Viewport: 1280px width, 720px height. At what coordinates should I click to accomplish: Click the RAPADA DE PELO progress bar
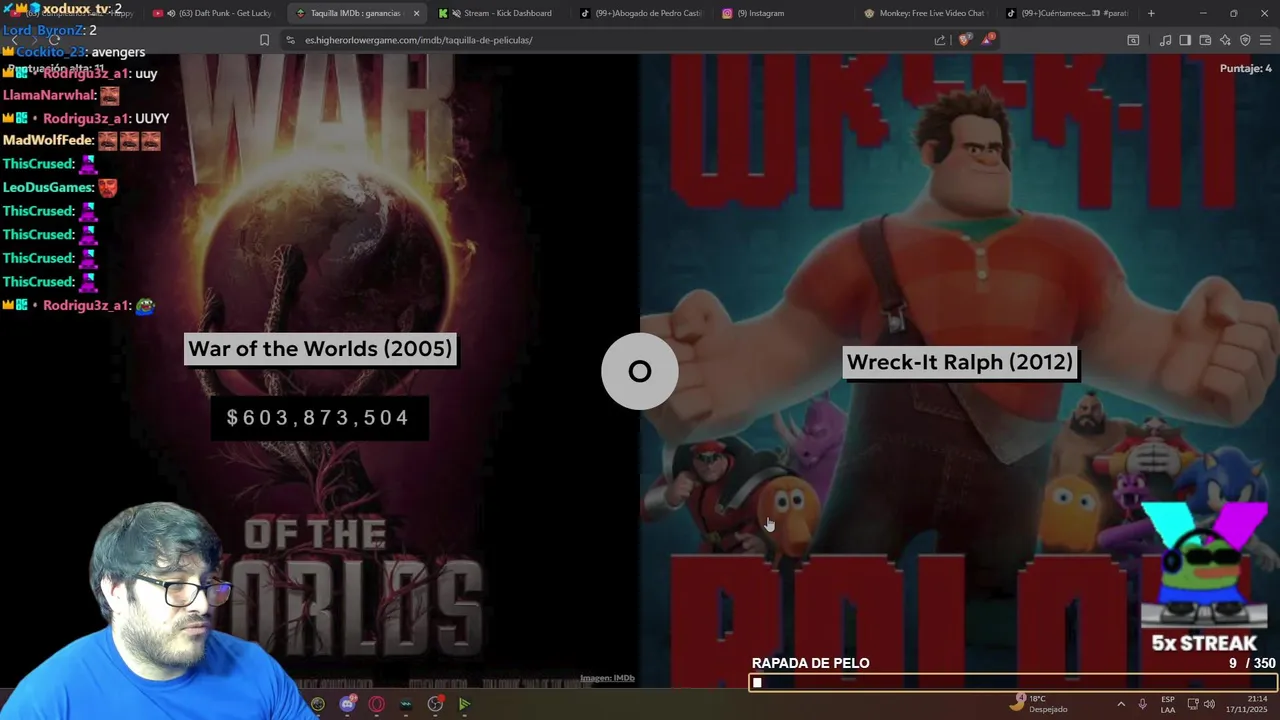(x=1013, y=683)
